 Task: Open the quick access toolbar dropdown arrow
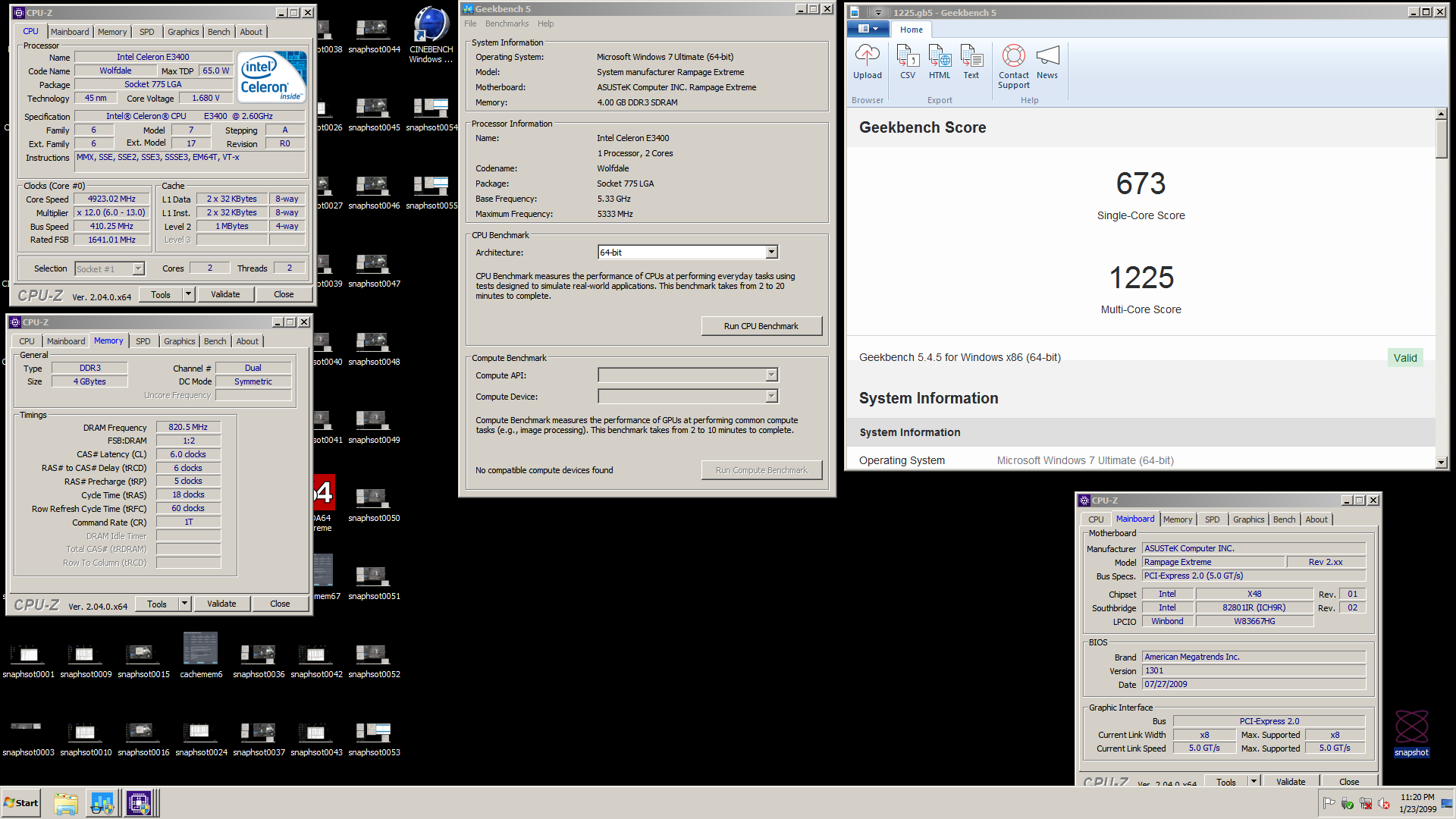point(878,13)
